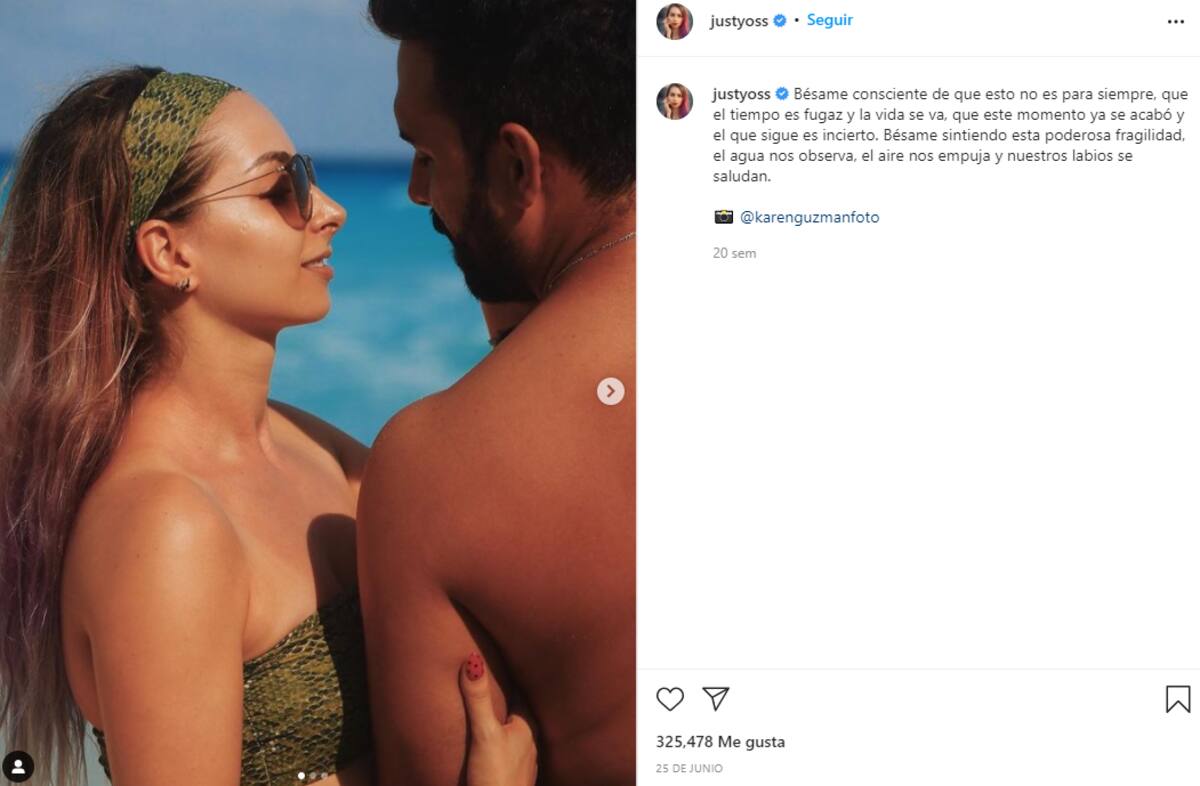Open the justyoss username in the header

tap(740, 21)
